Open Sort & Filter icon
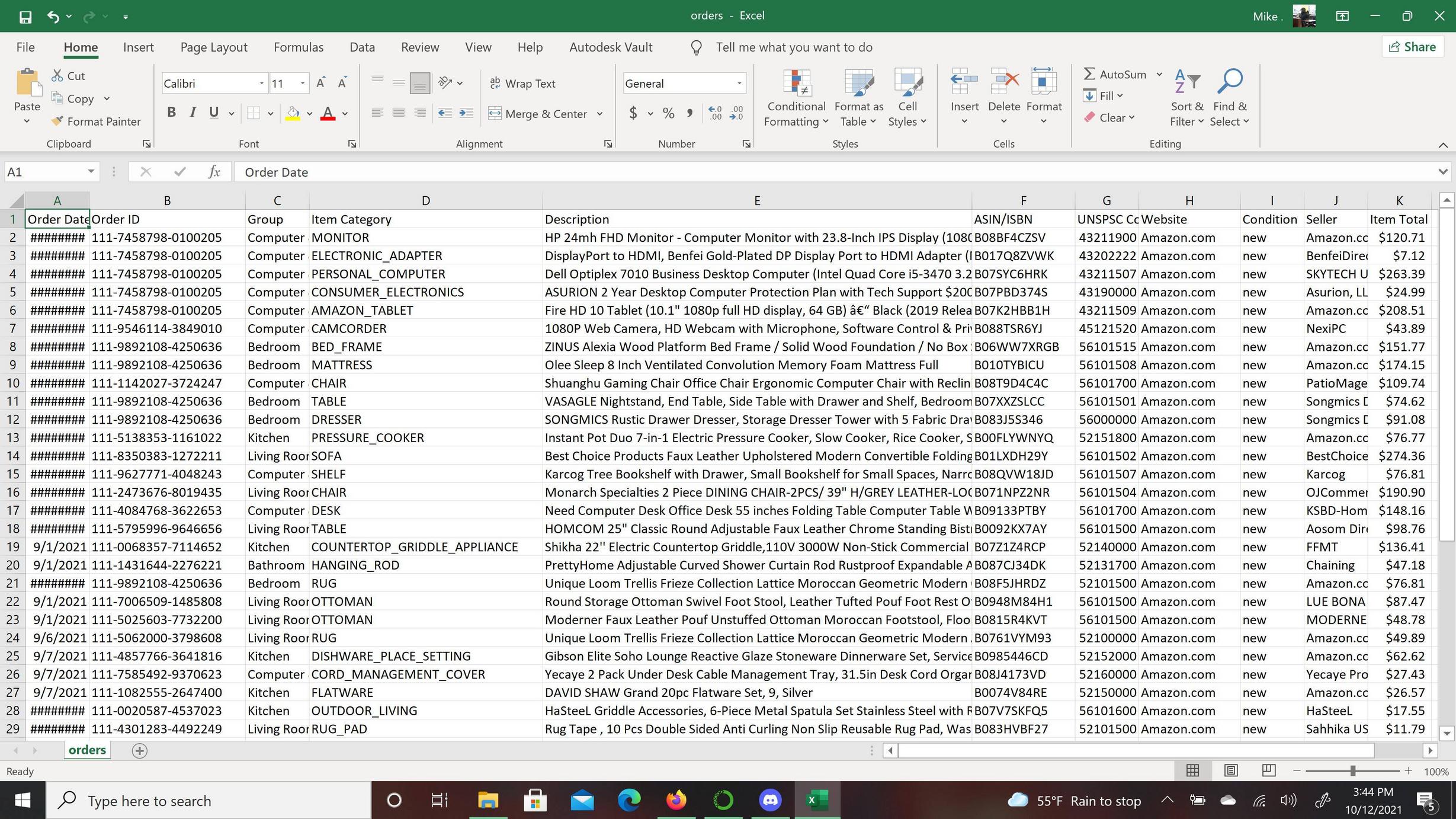Image resolution: width=1456 pixels, height=819 pixels. tap(1187, 98)
